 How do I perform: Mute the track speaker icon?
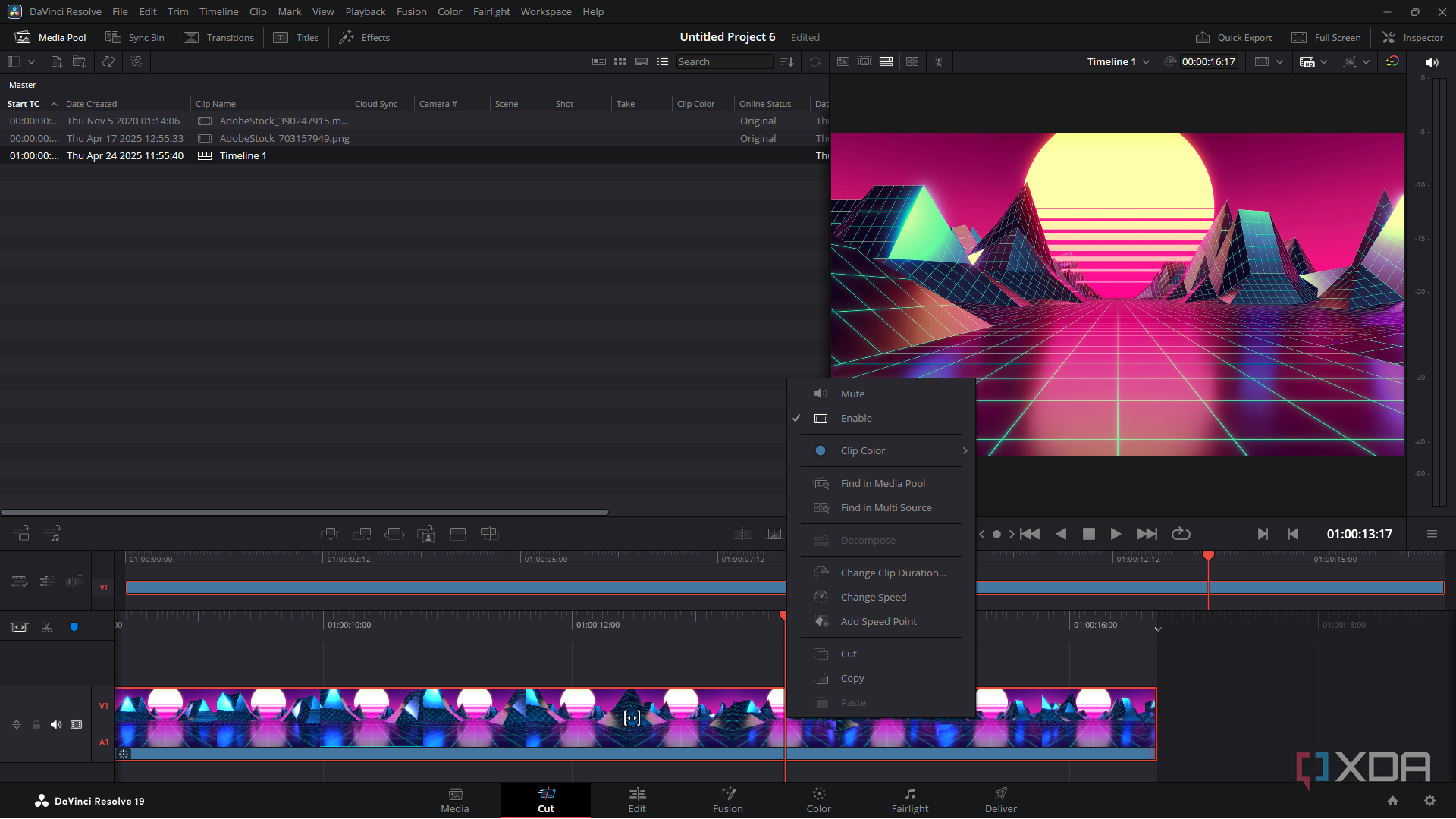pos(56,724)
